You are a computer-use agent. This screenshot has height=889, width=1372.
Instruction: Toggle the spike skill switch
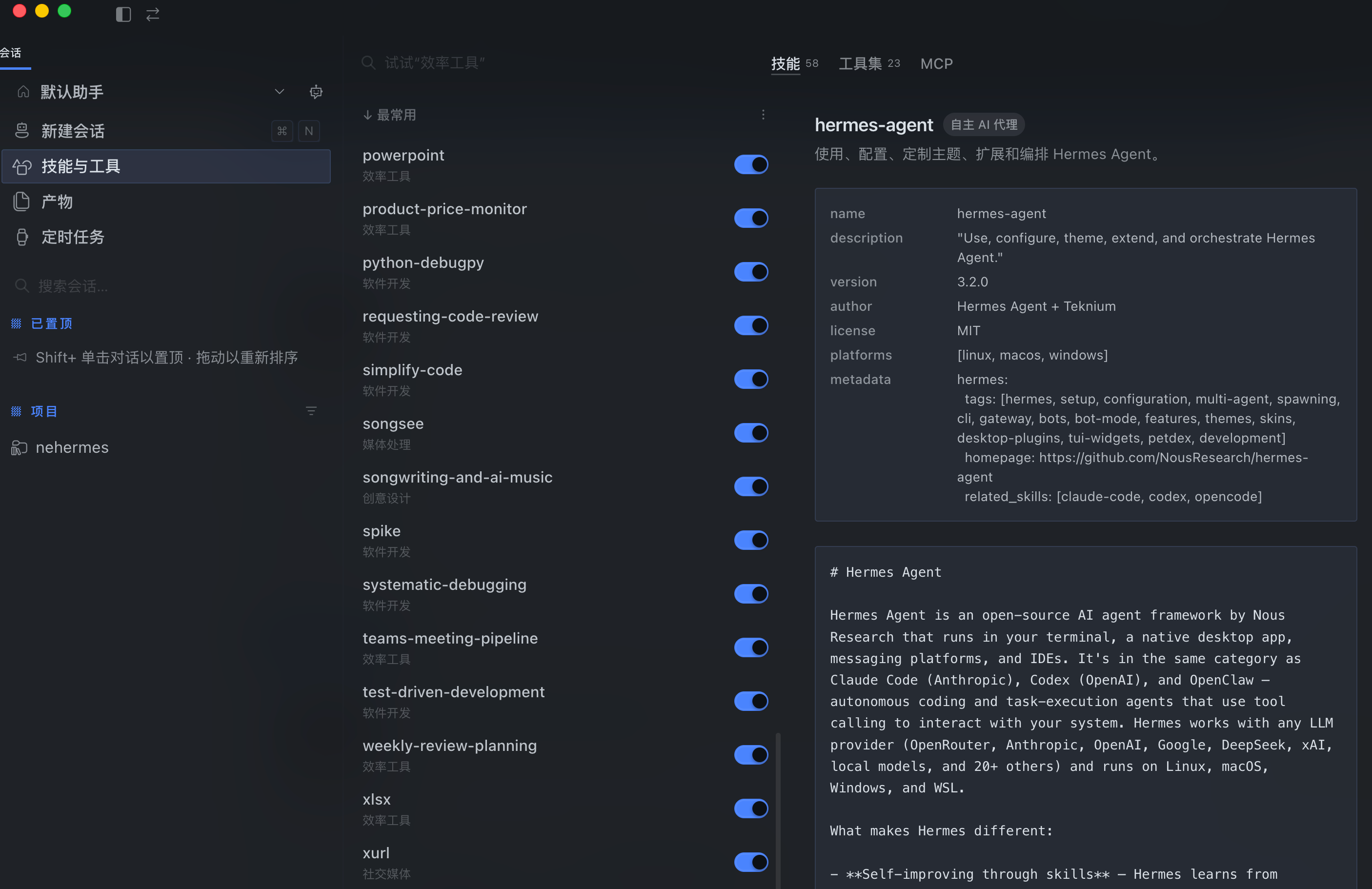[751, 540]
